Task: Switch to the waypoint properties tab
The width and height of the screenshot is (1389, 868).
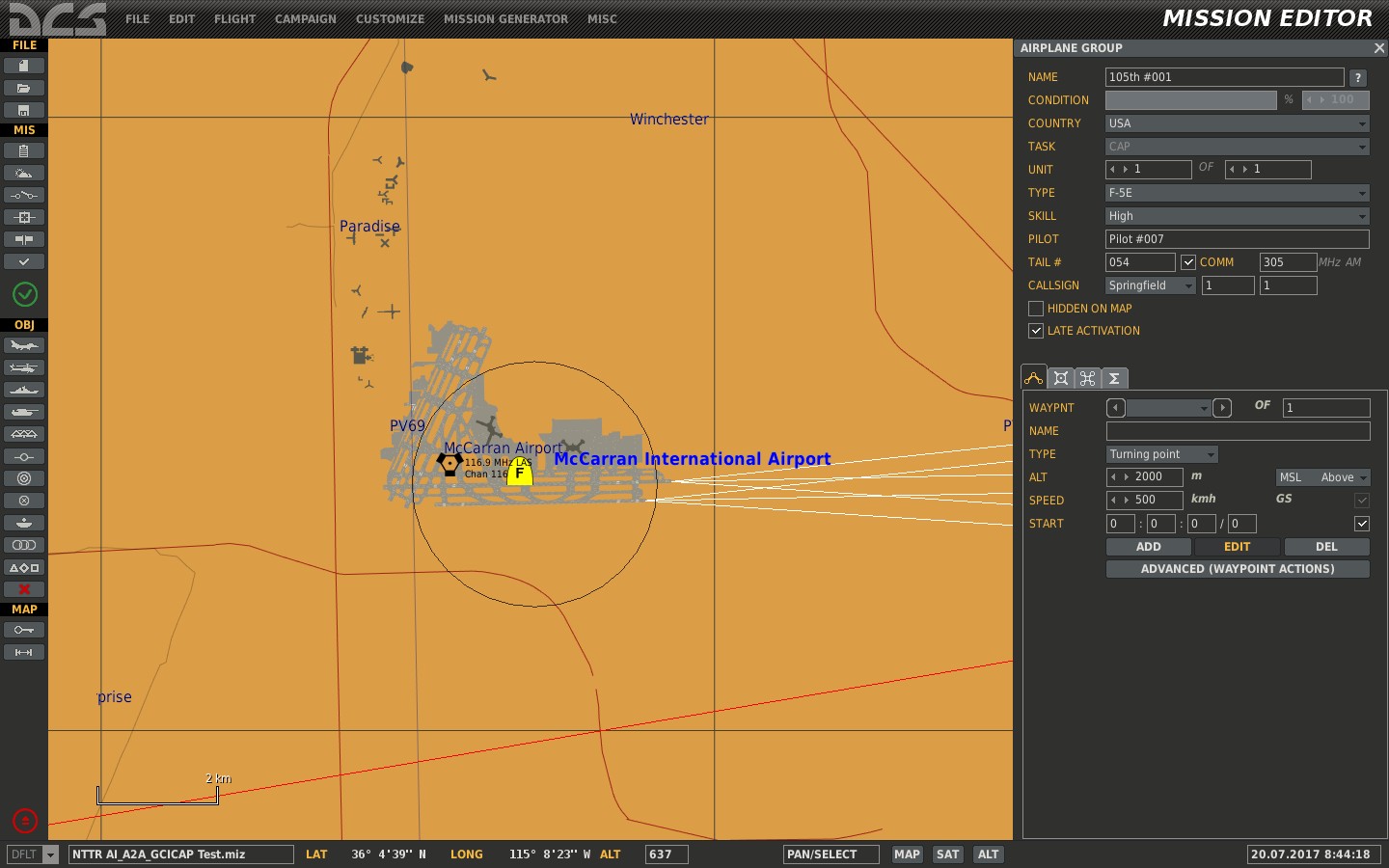Action: click(x=1033, y=377)
